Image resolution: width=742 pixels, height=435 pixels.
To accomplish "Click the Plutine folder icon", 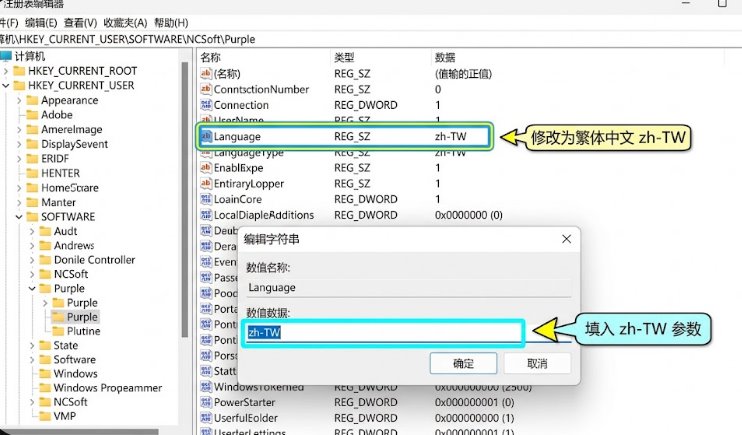I will [58, 331].
